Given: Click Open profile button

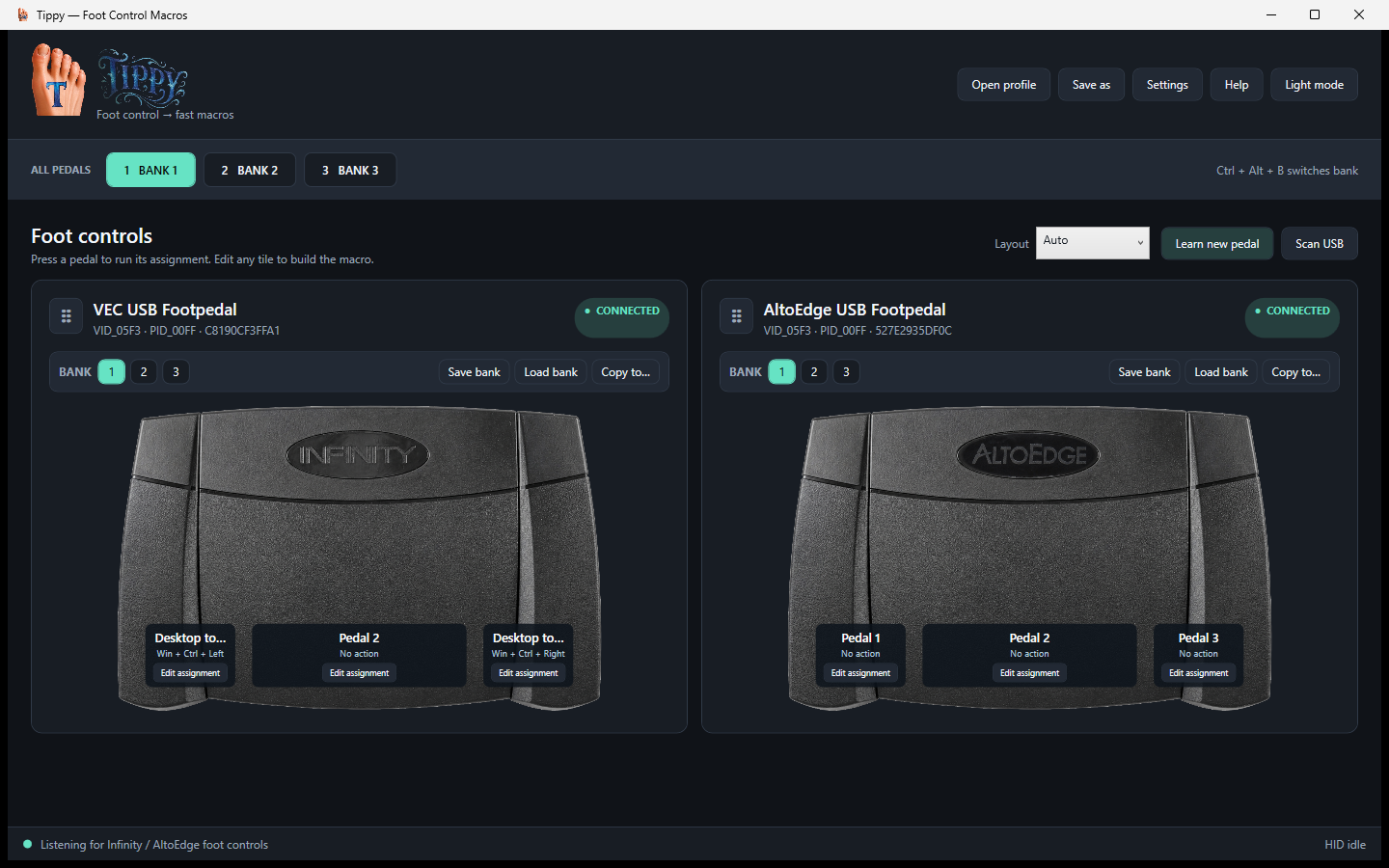Looking at the screenshot, I should click(x=1004, y=85).
